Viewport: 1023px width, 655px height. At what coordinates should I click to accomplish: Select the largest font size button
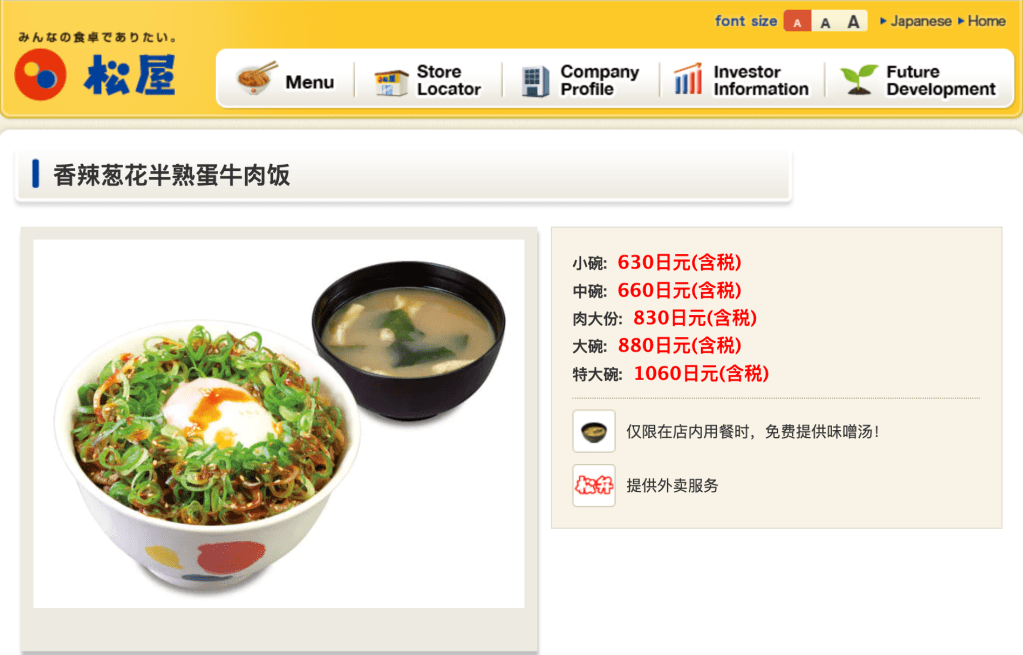click(x=853, y=22)
